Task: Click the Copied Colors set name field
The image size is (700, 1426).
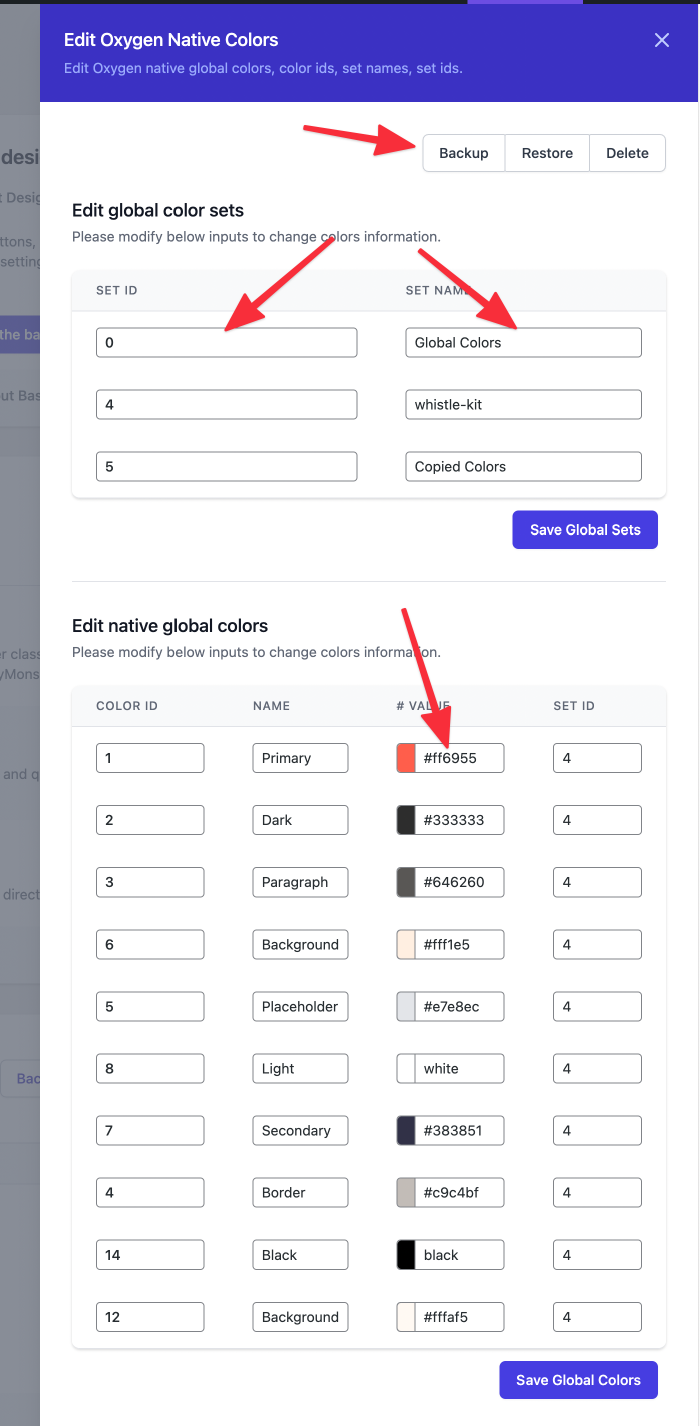Action: pos(522,466)
